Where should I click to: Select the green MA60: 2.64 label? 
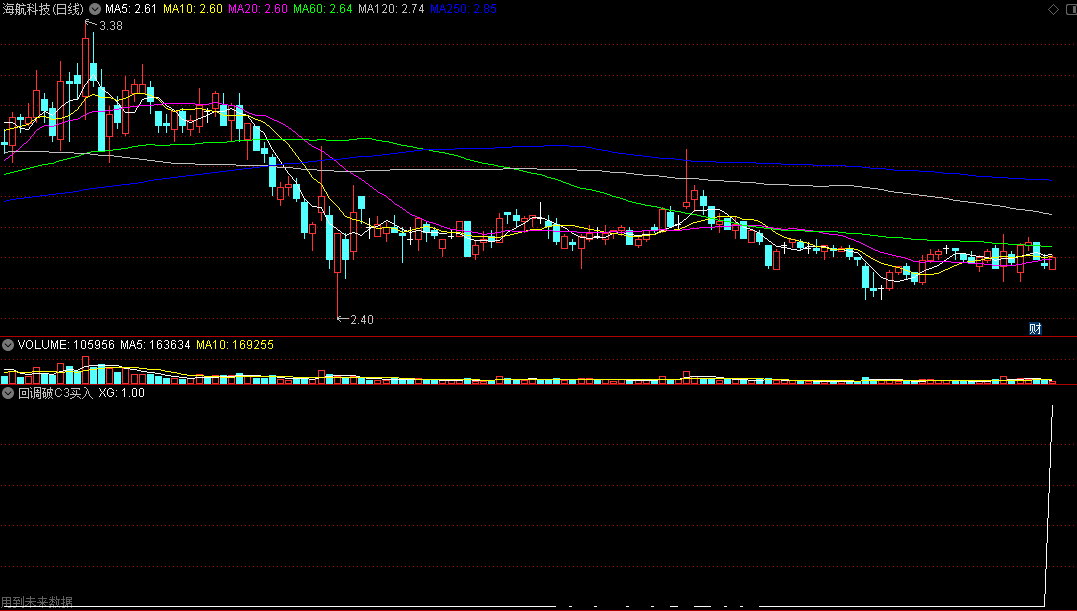coord(323,9)
